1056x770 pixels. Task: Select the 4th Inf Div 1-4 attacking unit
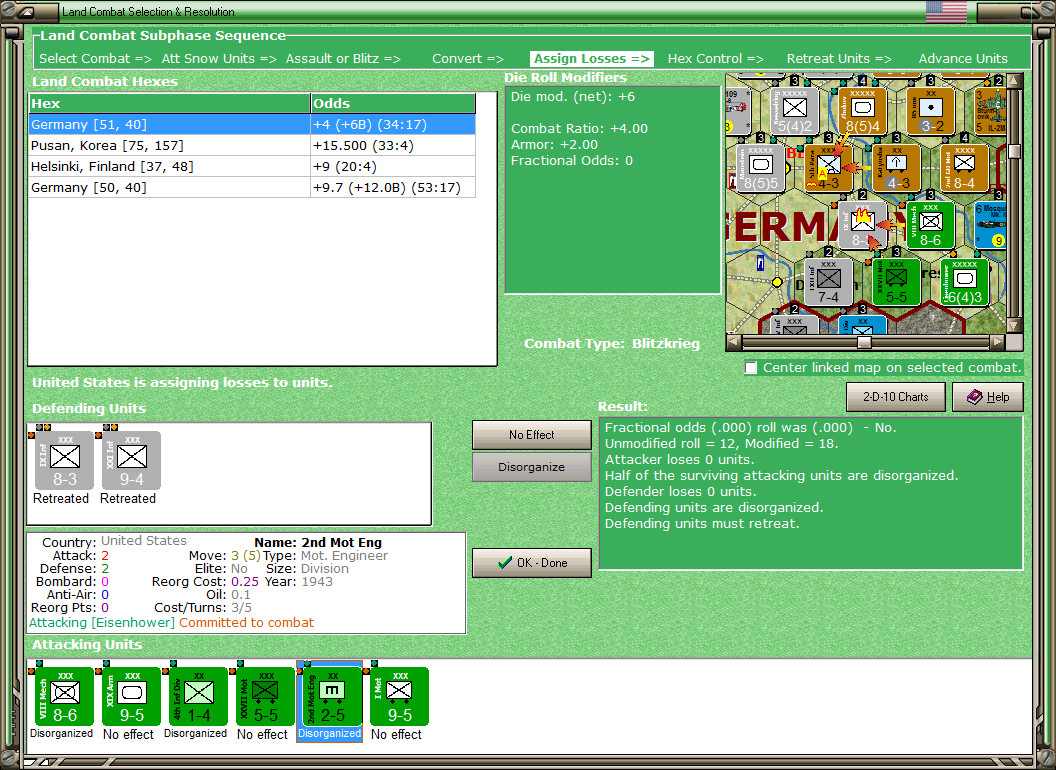198,696
